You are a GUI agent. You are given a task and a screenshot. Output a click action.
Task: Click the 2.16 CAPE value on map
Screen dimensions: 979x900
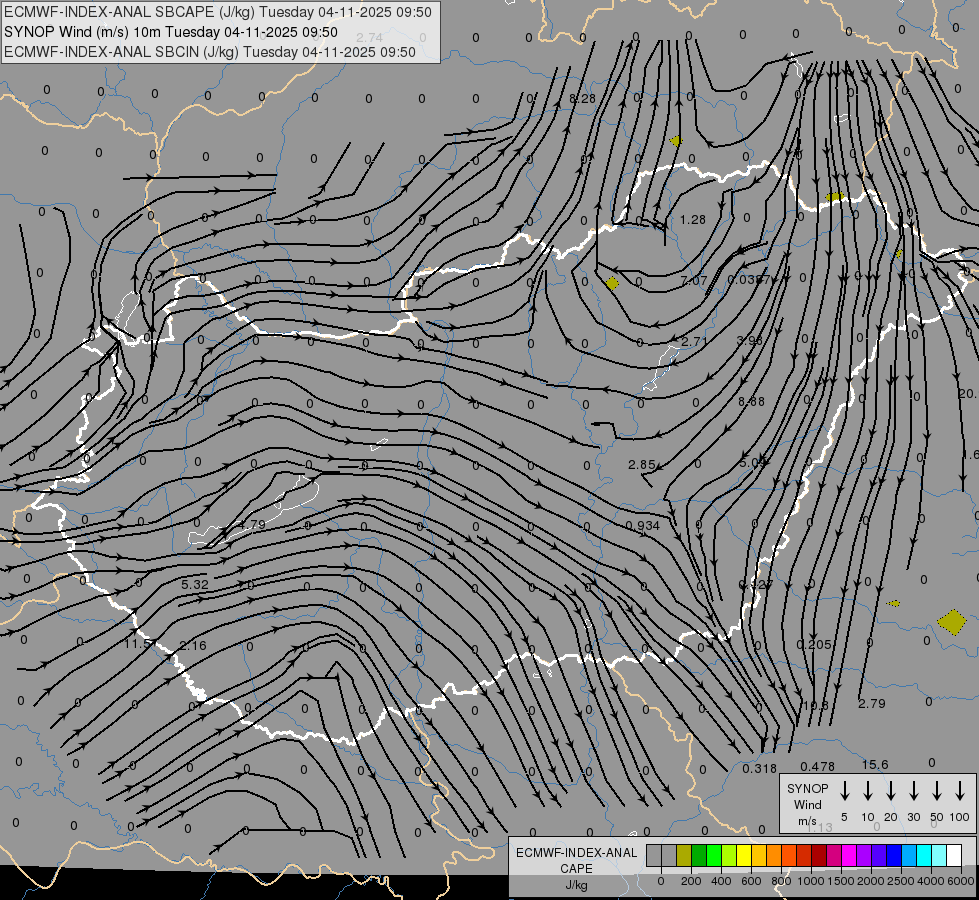[192, 646]
